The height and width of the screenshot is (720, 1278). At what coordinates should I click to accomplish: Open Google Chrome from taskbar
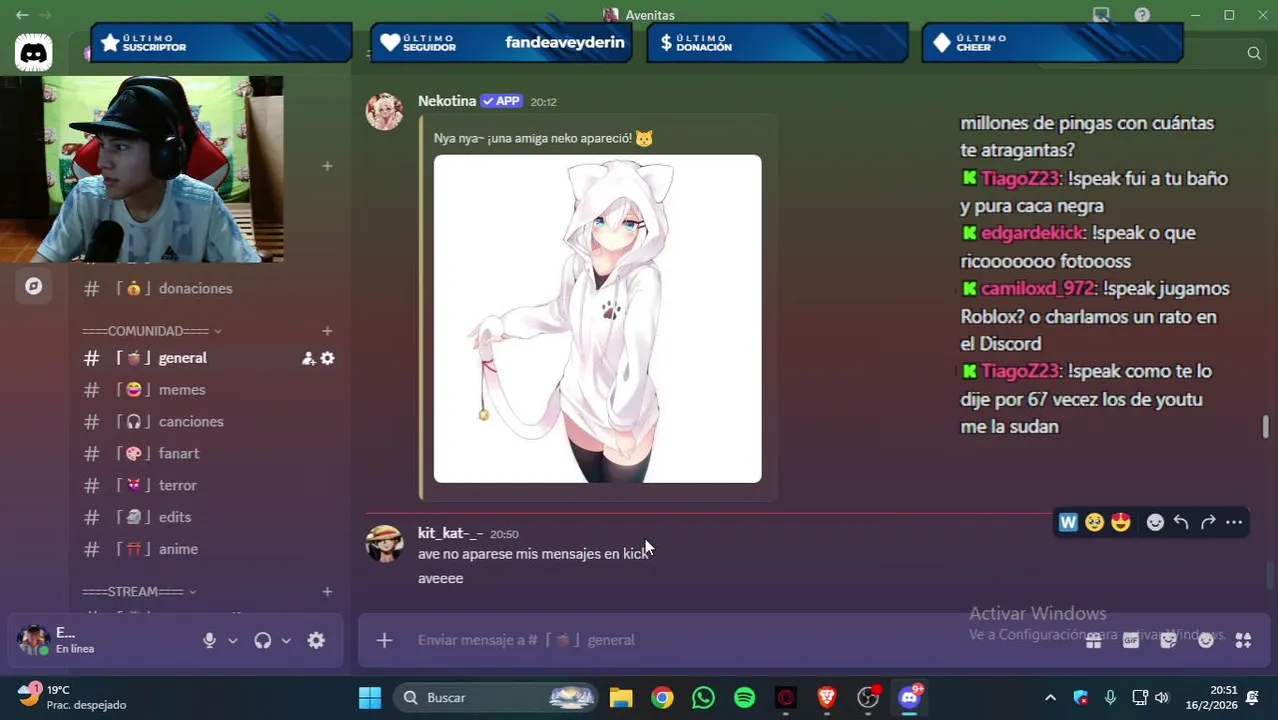(663, 698)
